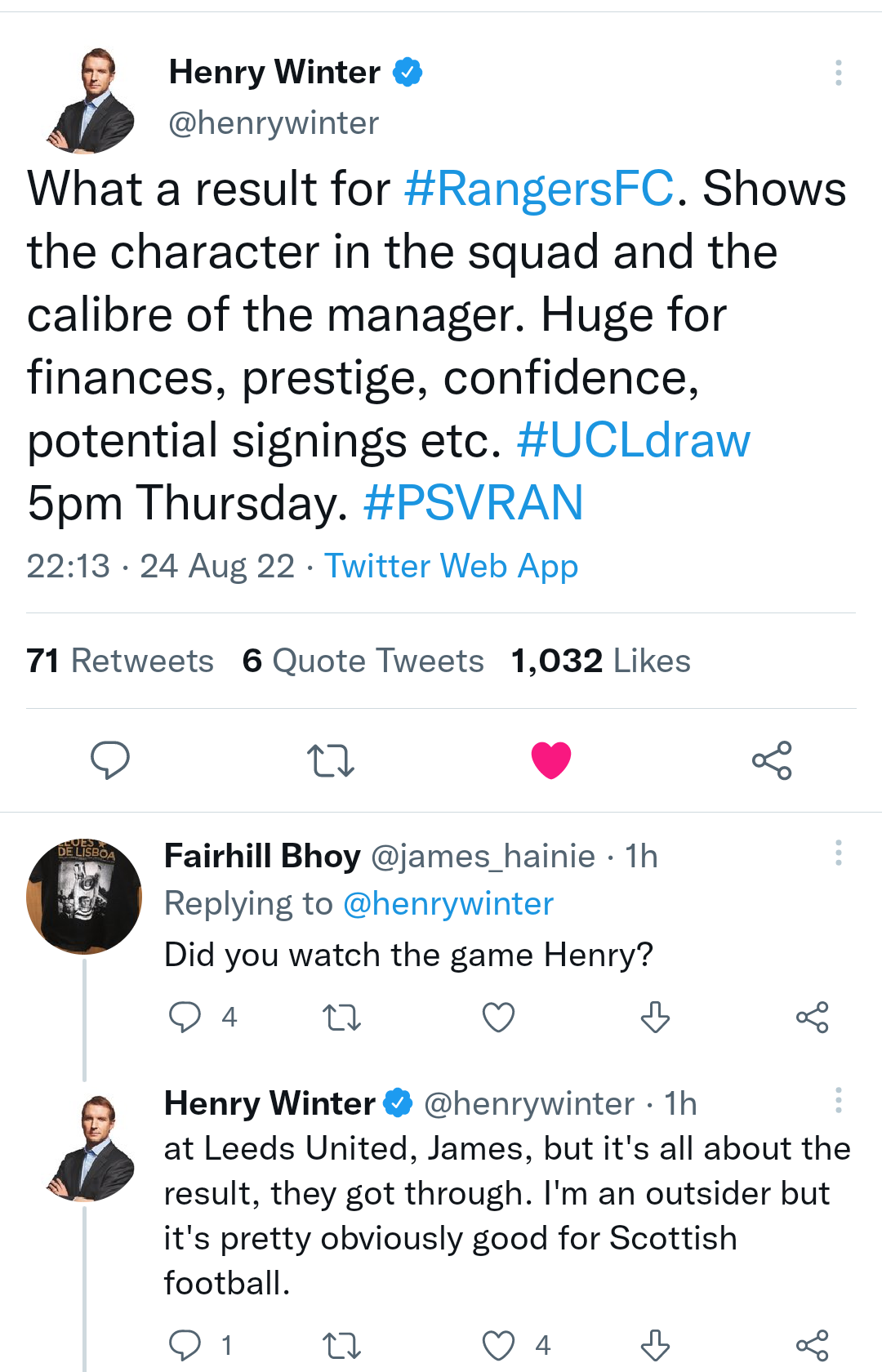The width and height of the screenshot is (882, 1372).
Task: View the 1,032 Likes list
Action: (x=600, y=661)
